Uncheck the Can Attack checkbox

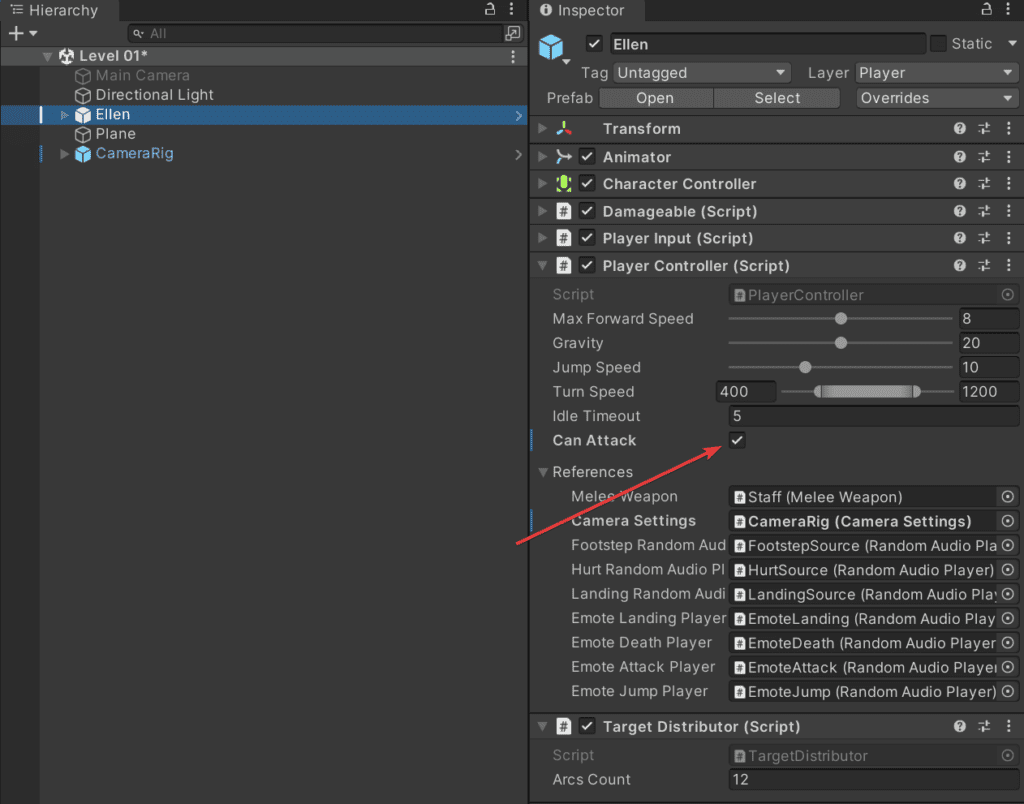[737, 440]
